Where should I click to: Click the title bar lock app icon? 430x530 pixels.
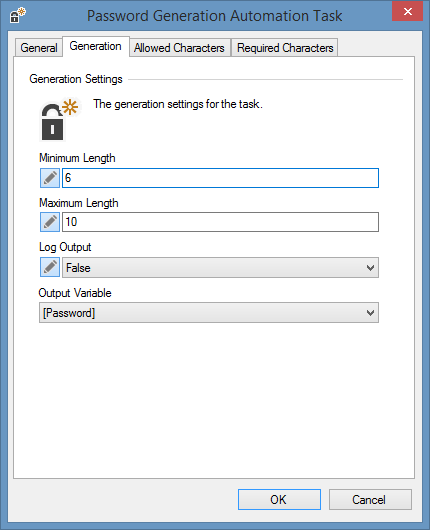pyautogui.click(x=17, y=15)
